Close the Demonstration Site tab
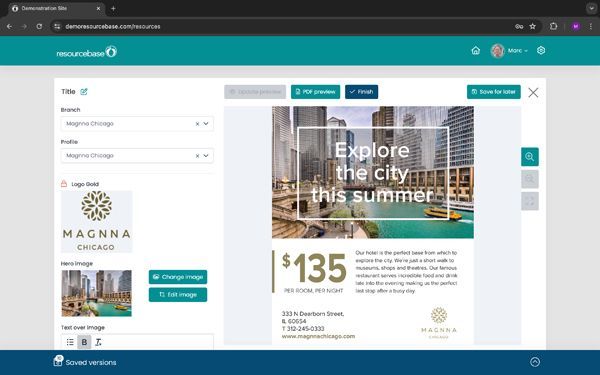The height and width of the screenshot is (375, 600). click(x=98, y=8)
